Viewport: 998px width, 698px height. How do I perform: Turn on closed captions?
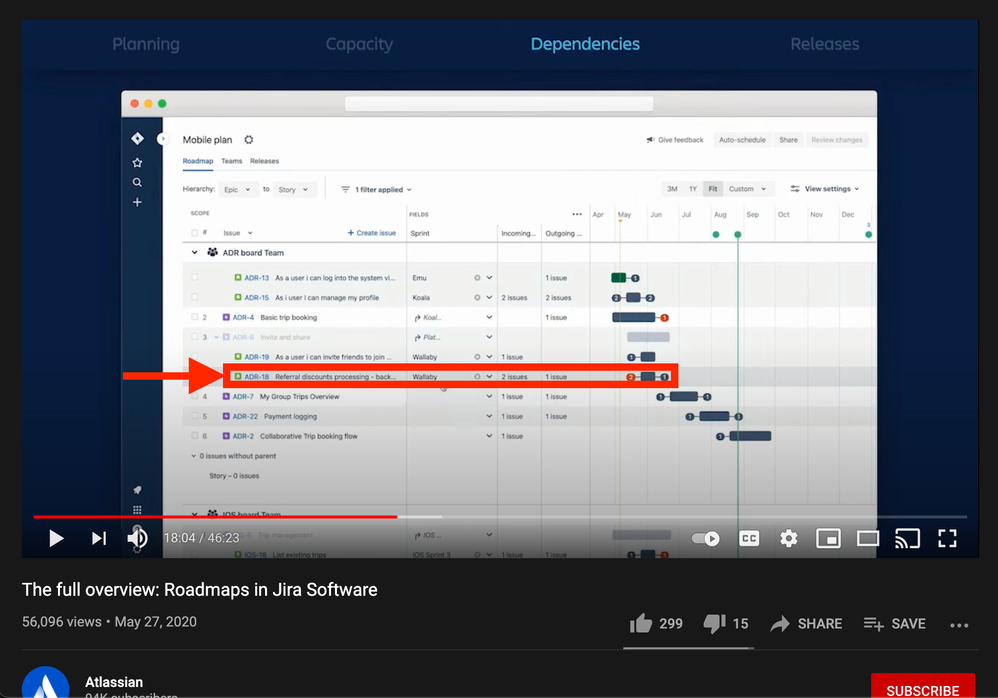pos(749,538)
